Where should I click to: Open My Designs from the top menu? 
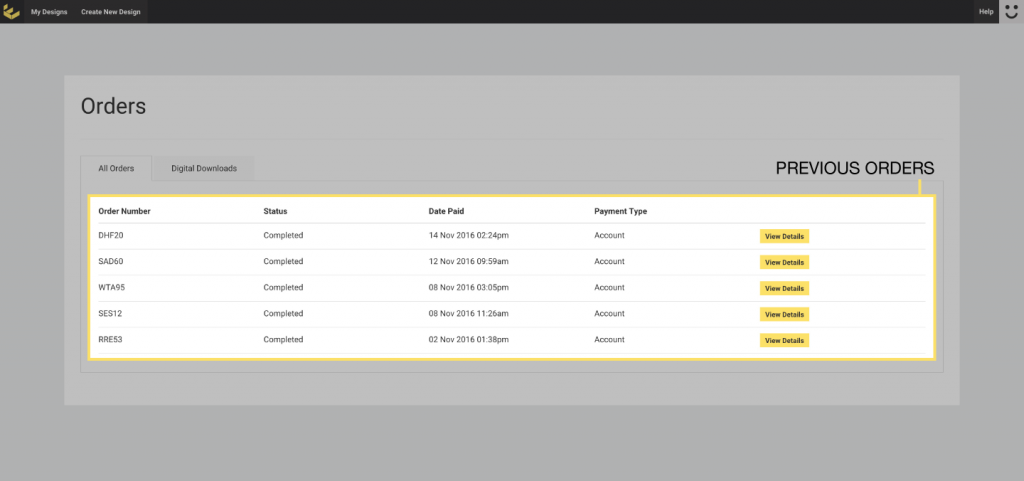pyautogui.click(x=49, y=12)
